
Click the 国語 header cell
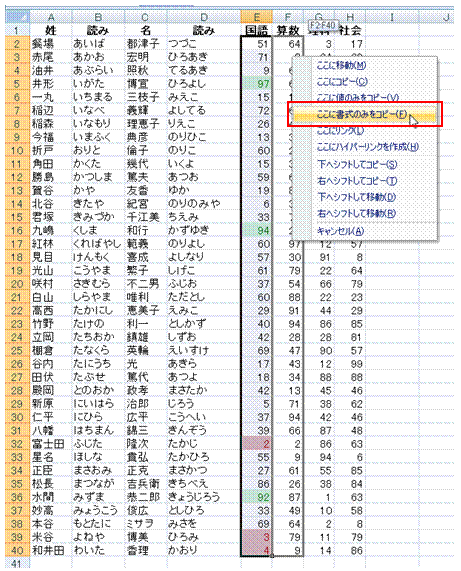tap(256, 30)
